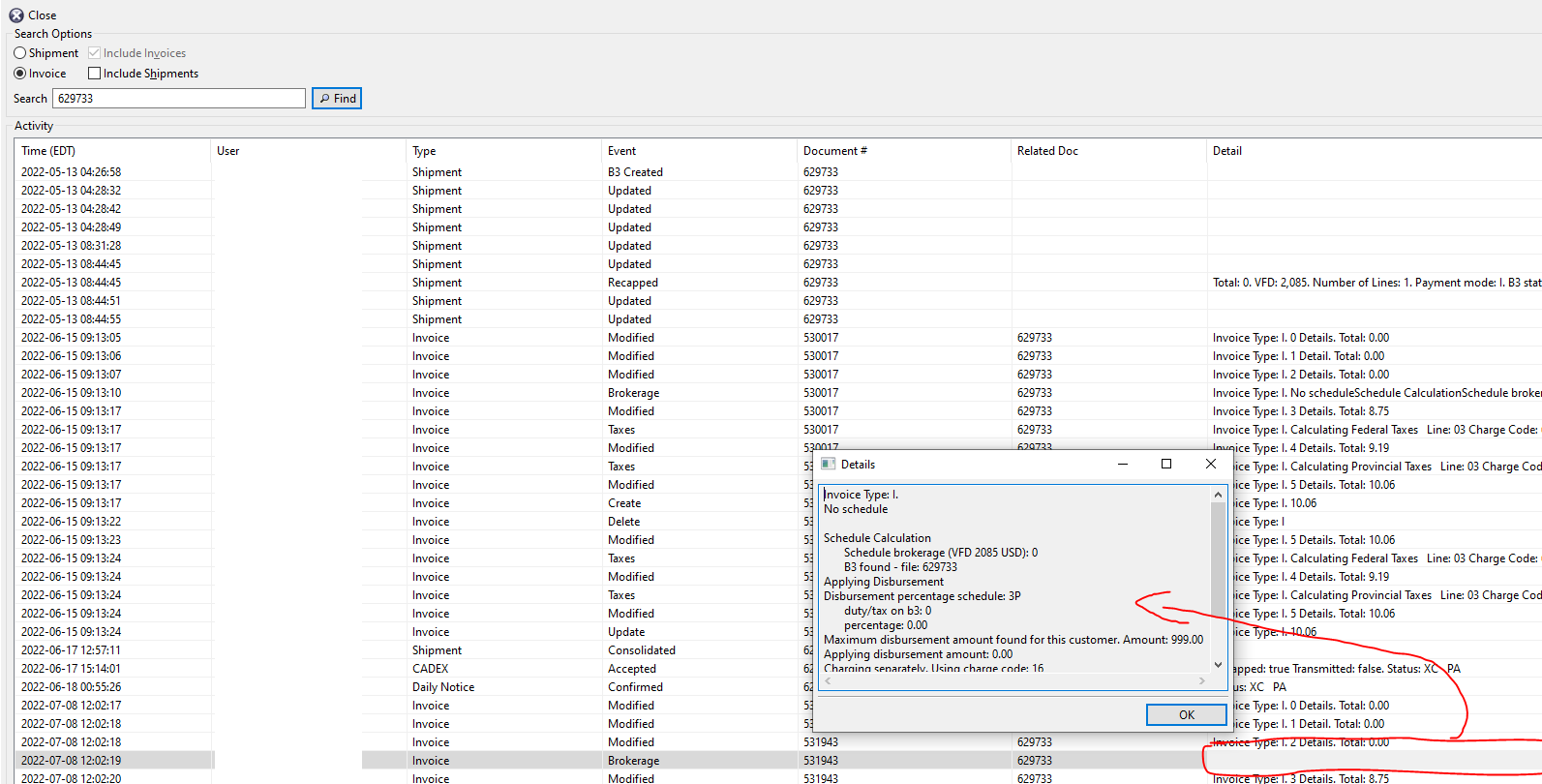The image size is (1542, 784).
Task: Click the 'Maximum disbursement amount found' line
Action: [x=1013, y=640]
